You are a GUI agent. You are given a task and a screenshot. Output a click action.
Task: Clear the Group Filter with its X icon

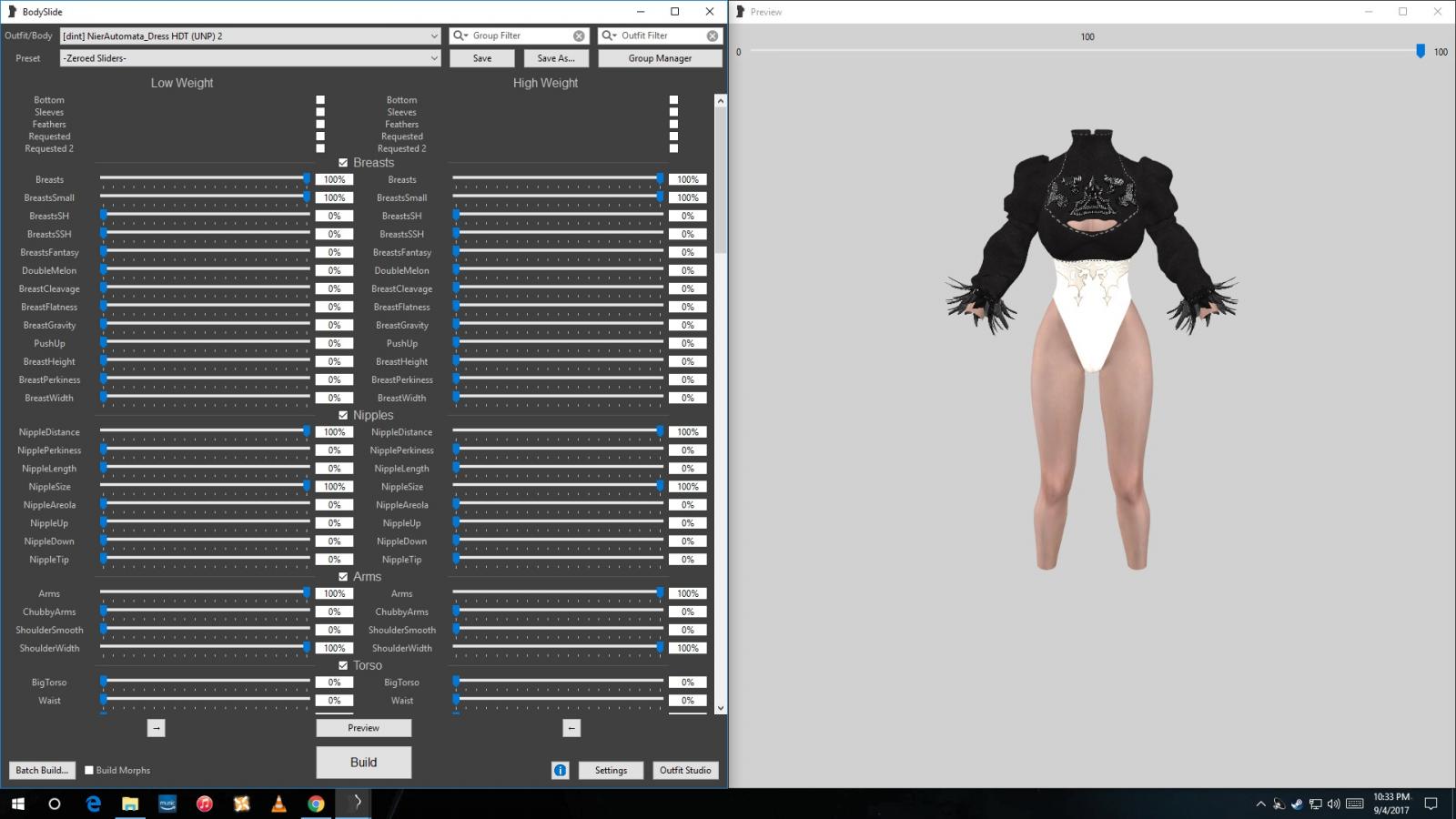tap(579, 35)
